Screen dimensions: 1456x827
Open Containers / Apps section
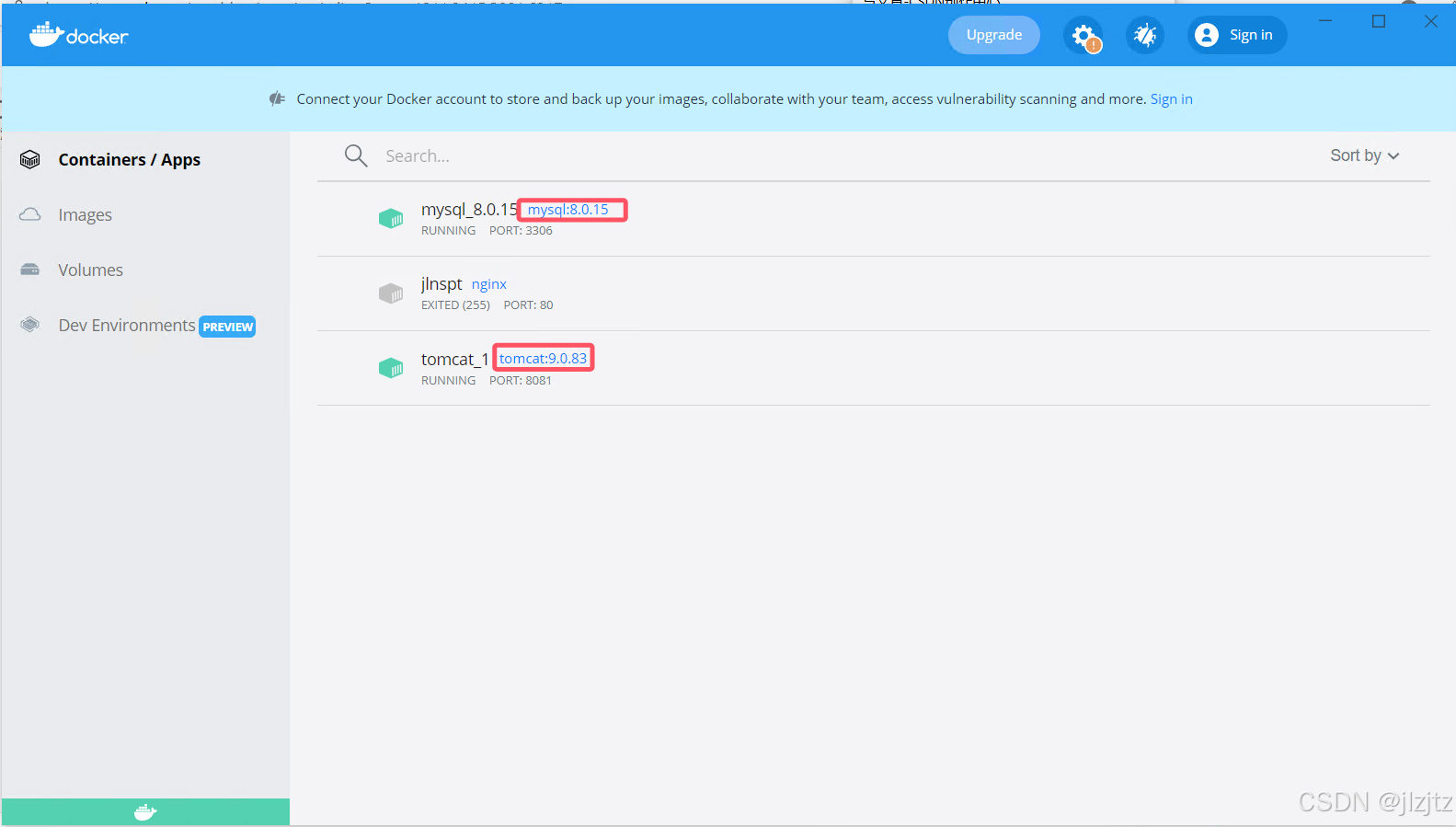[130, 159]
